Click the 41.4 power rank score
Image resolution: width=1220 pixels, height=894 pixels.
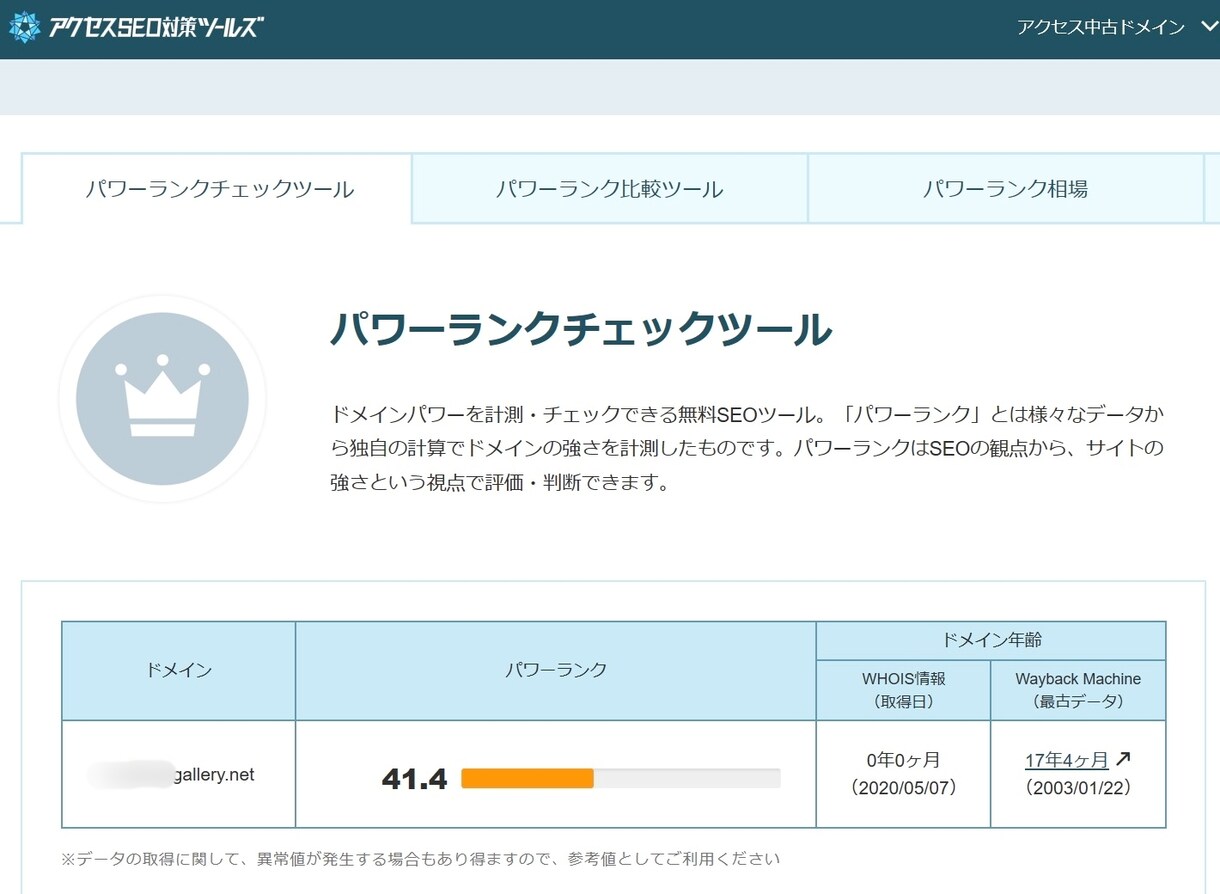pyautogui.click(x=414, y=779)
